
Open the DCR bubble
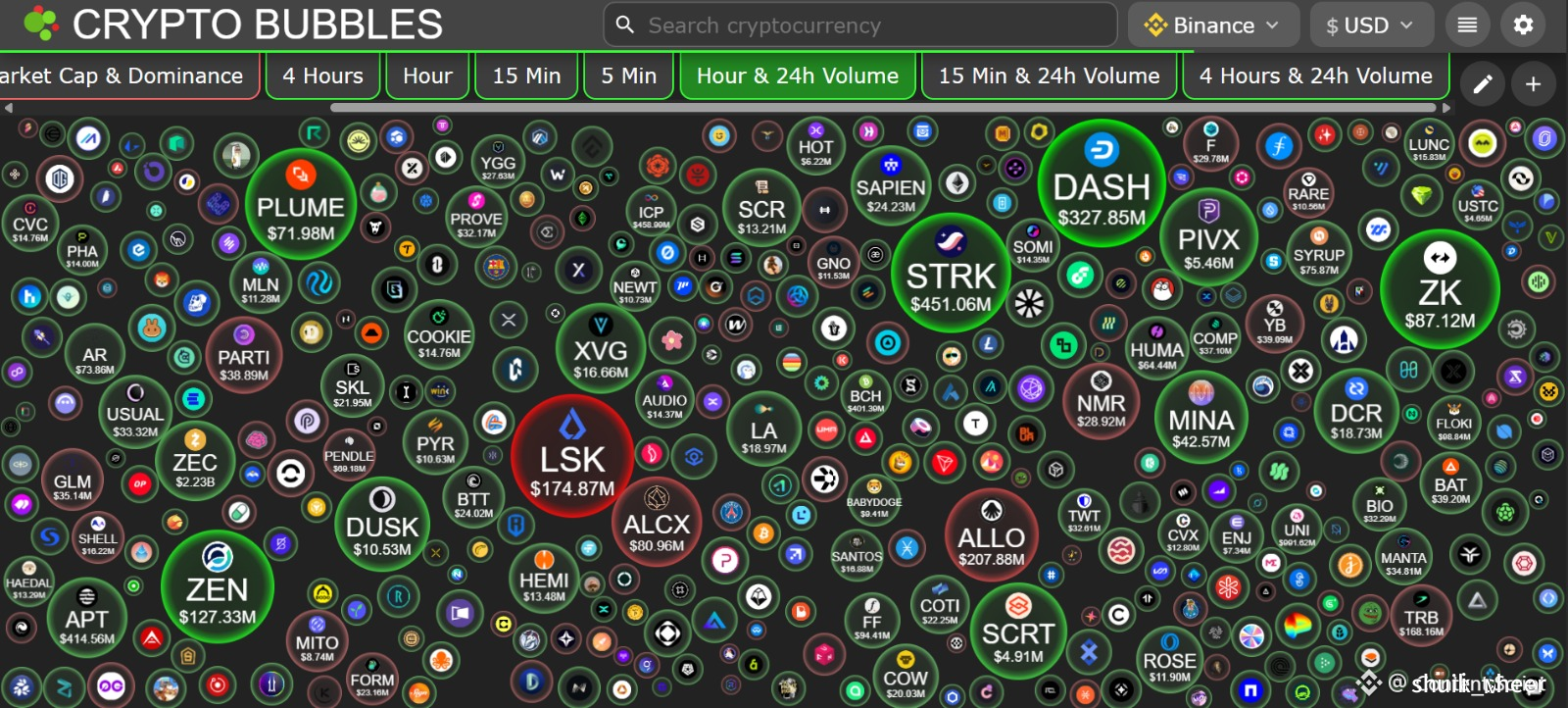tap(1356, 411)
